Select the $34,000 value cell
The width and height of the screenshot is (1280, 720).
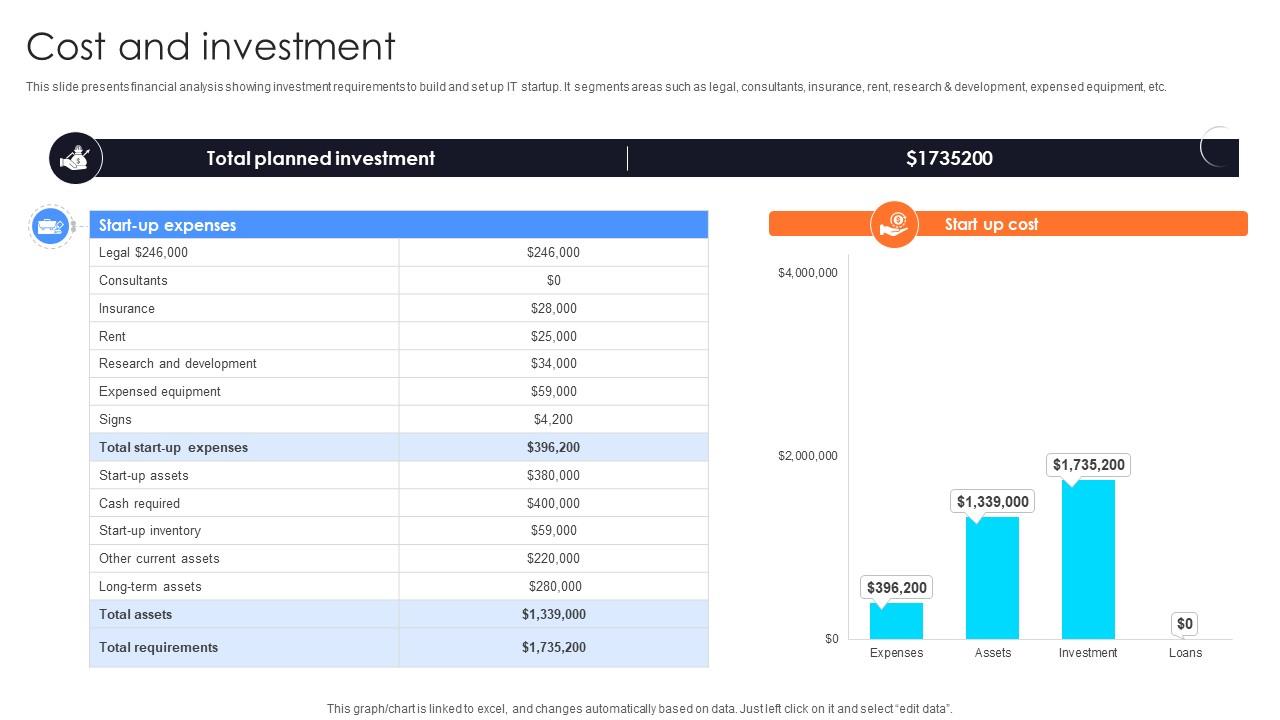click(x=554, y=364)
